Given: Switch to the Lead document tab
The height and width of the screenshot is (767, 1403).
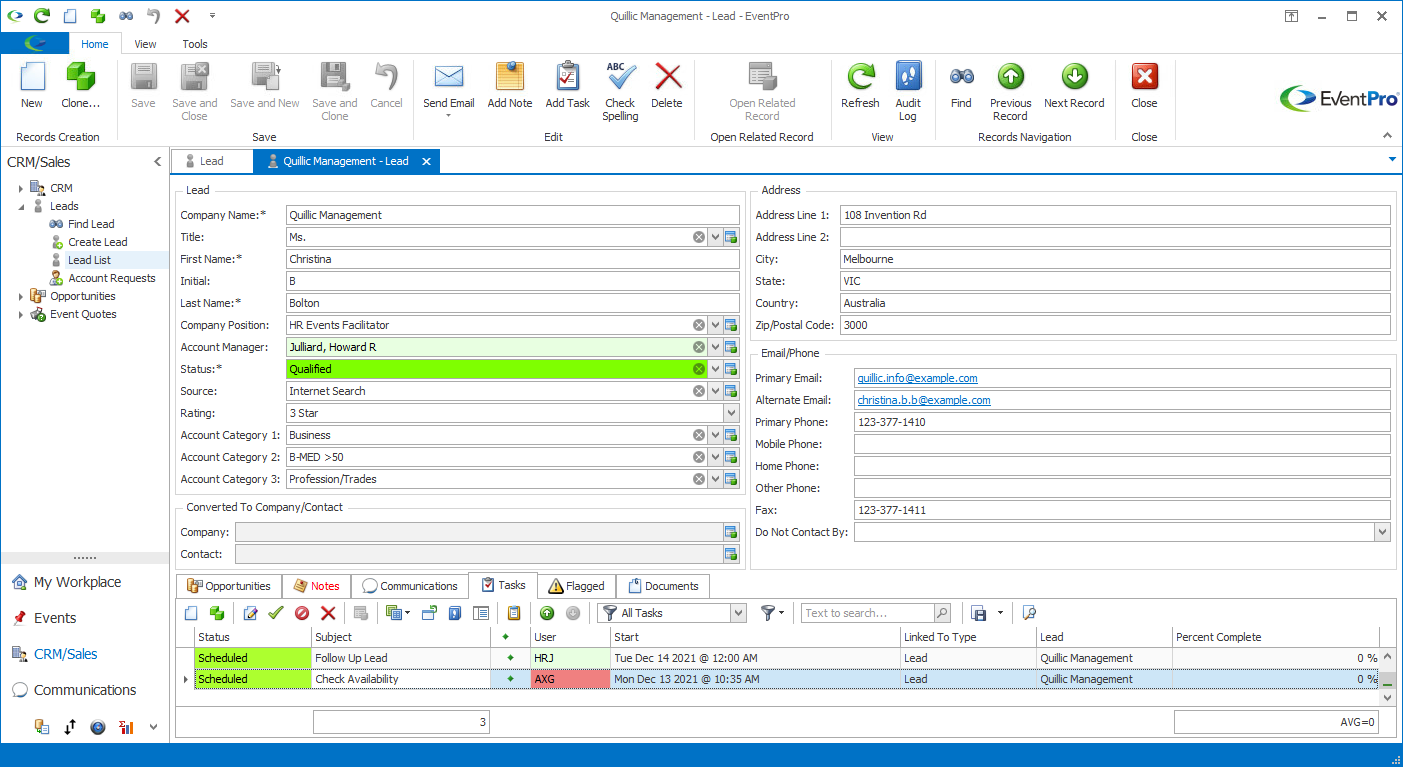Looking at the screenshot, I should click(x=211, y=161).
